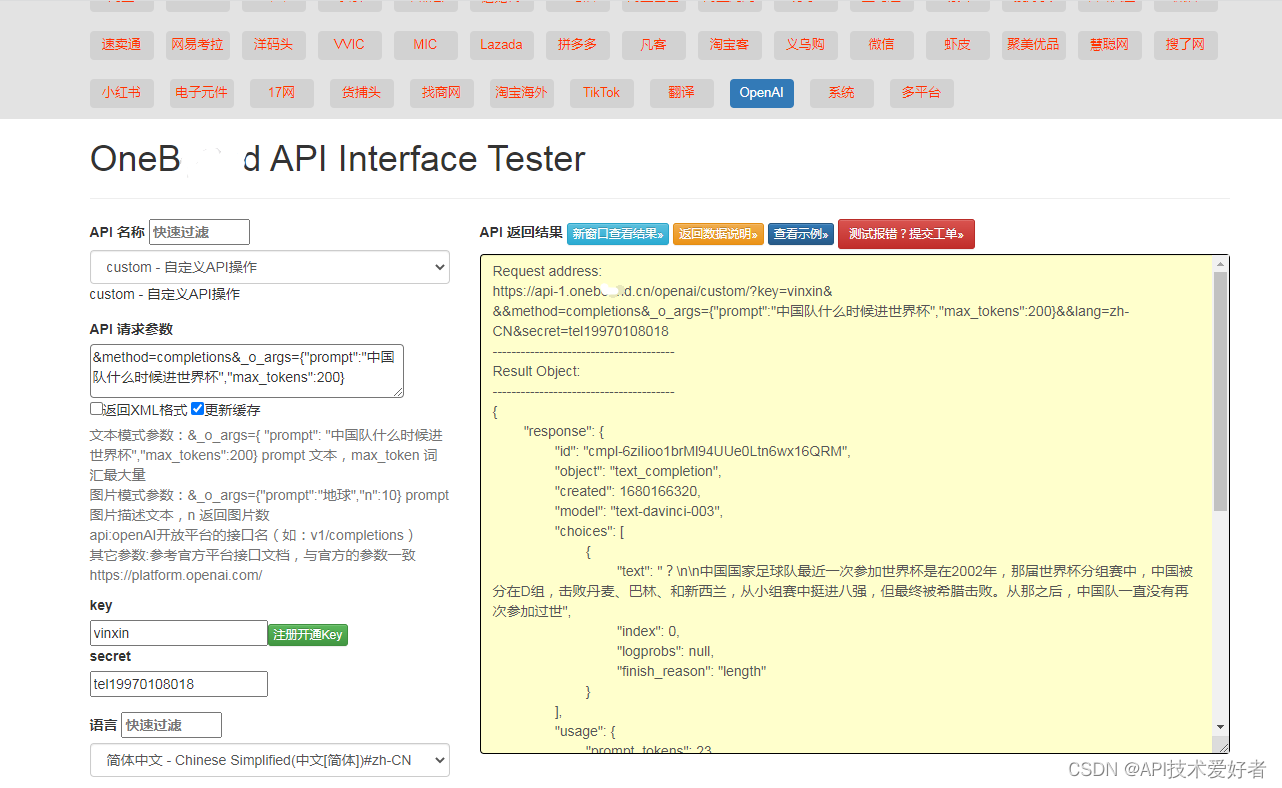Click the "Result Object:" line
This screenshot has width=1282, height=788.
point(536,371)
